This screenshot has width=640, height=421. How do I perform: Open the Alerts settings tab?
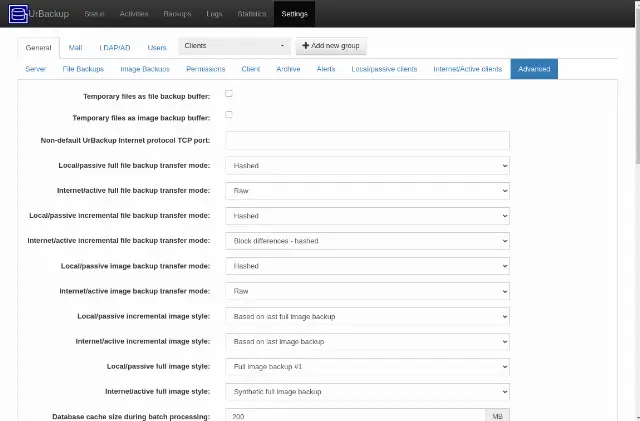tap(326, 69)
